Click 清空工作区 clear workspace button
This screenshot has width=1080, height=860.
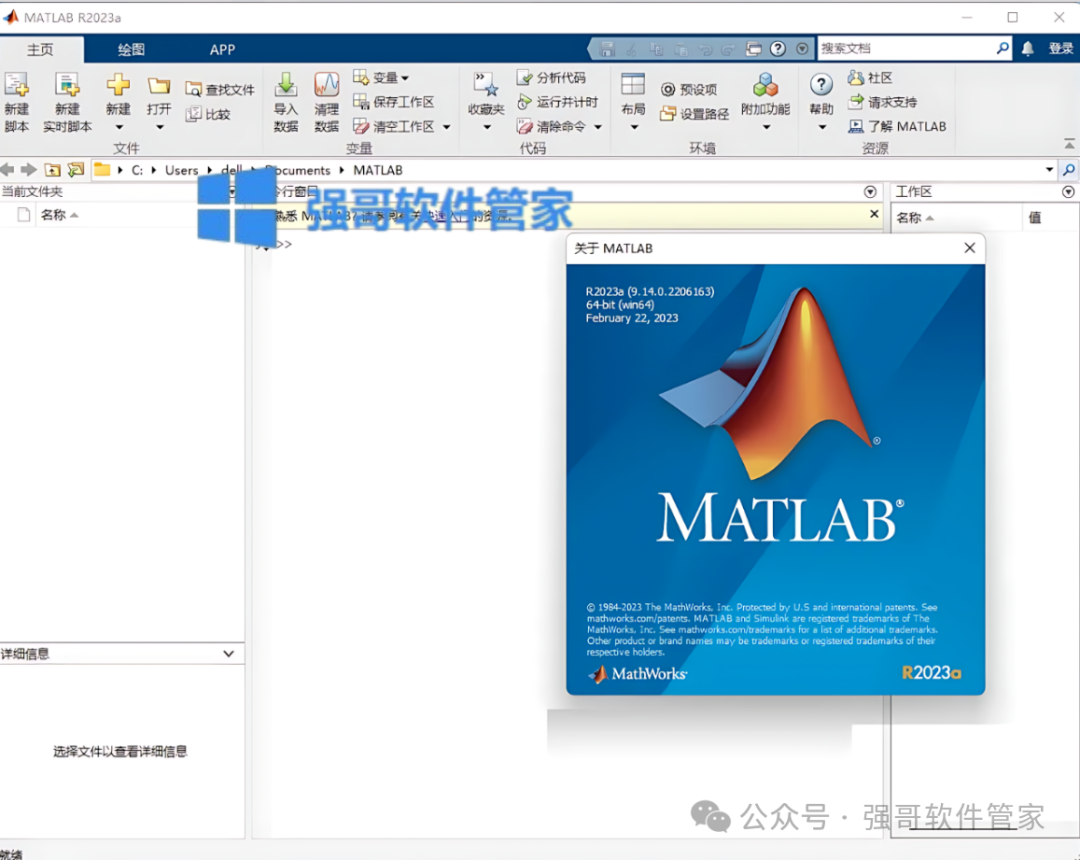393,126
